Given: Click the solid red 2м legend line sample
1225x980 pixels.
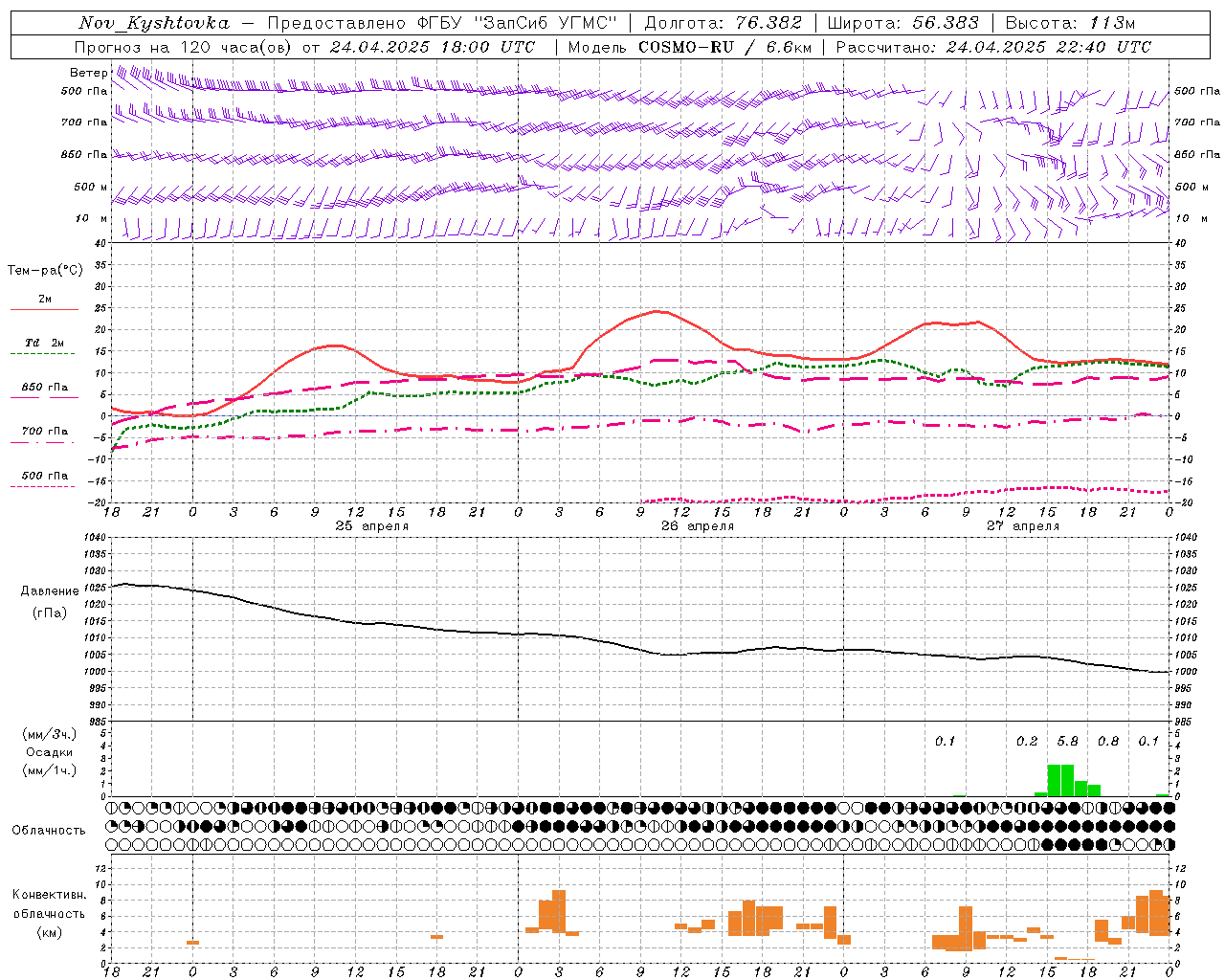Looking at the screenshot, I should 44,309.
